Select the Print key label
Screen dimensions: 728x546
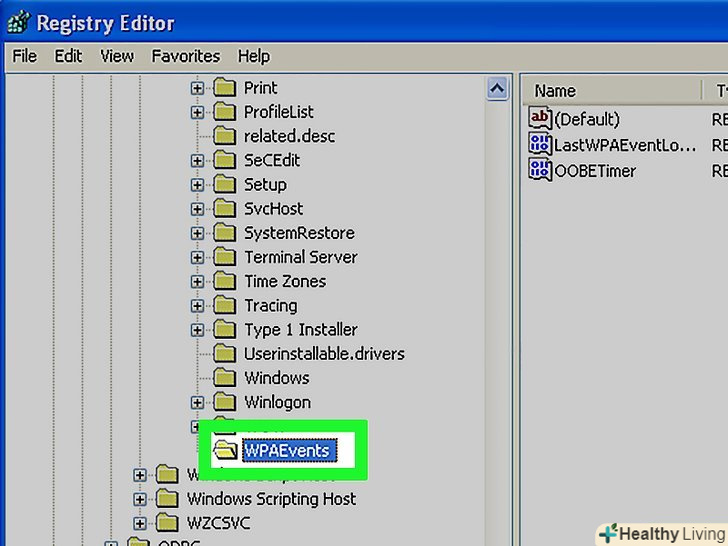click(x=260, y=88)
